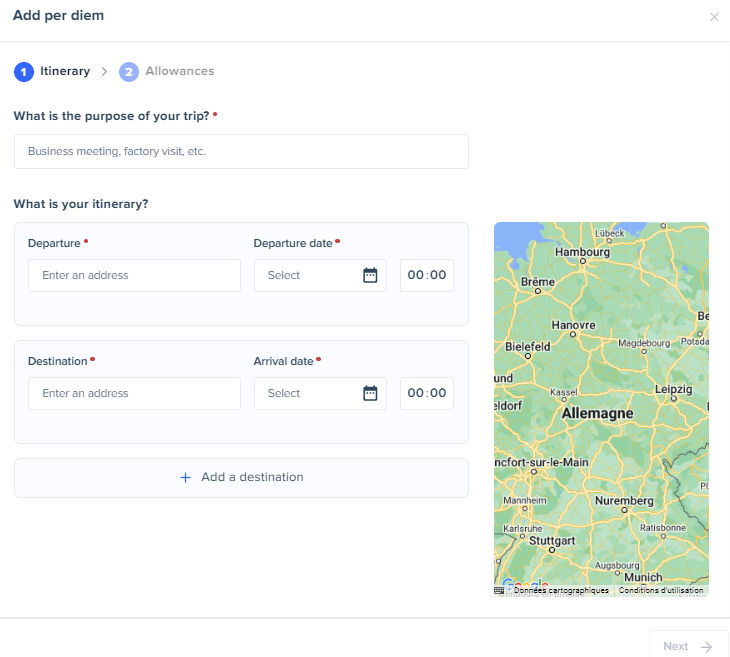Click the step 2 Allowances circle icon
The image size is (730, 657).
click(x=129, y=72)
